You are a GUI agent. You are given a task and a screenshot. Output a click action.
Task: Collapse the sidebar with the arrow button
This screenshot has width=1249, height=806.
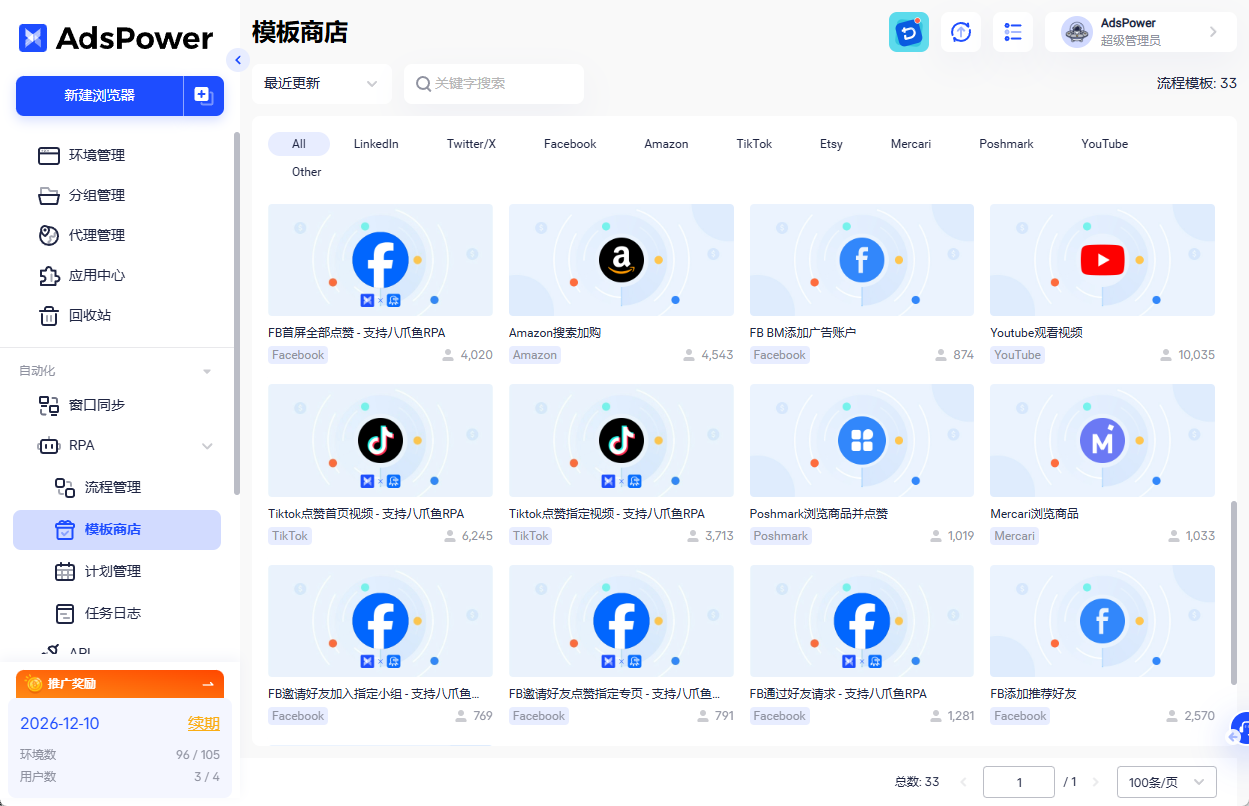point(237,60)
